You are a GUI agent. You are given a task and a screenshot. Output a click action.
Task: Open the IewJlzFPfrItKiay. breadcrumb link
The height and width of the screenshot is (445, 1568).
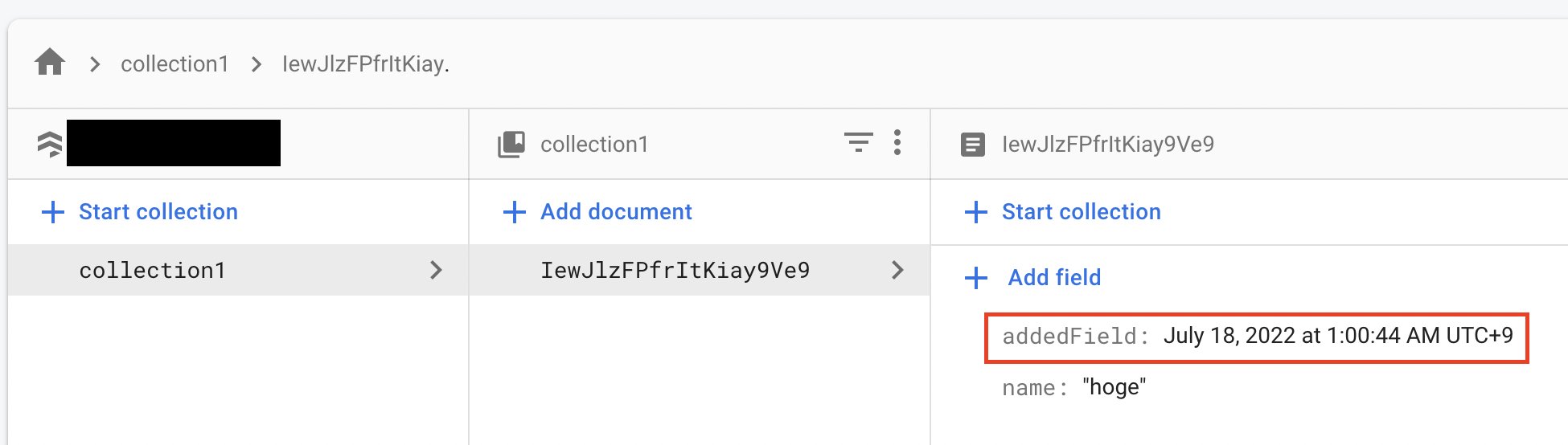point(365,64)
